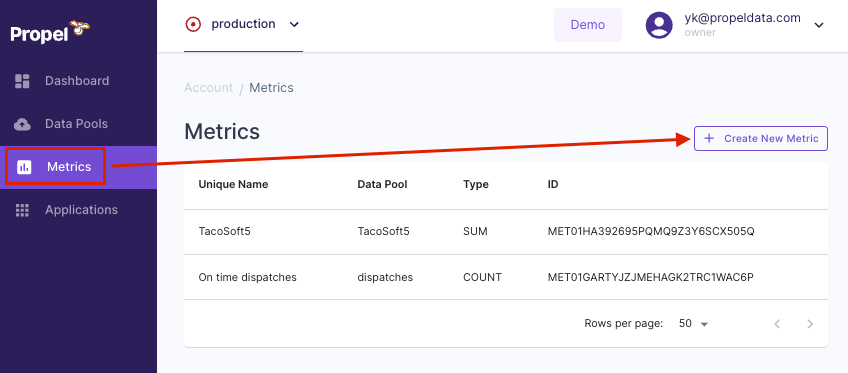The width and height of the screenshot is (848, 373).
Task: Click the Propel logo
Action: [x=50, y=32]
